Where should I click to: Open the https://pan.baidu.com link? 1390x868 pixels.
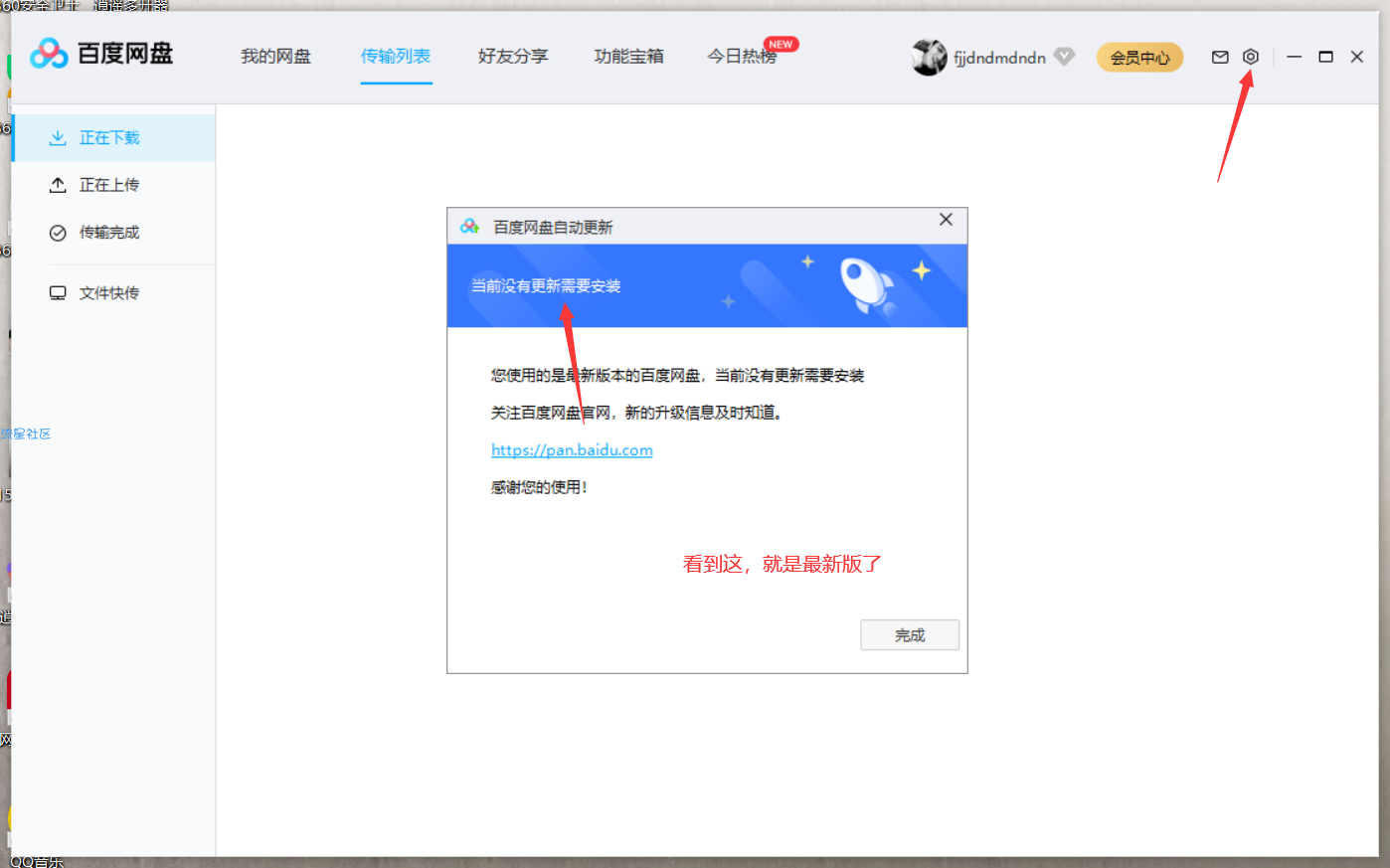572,450
